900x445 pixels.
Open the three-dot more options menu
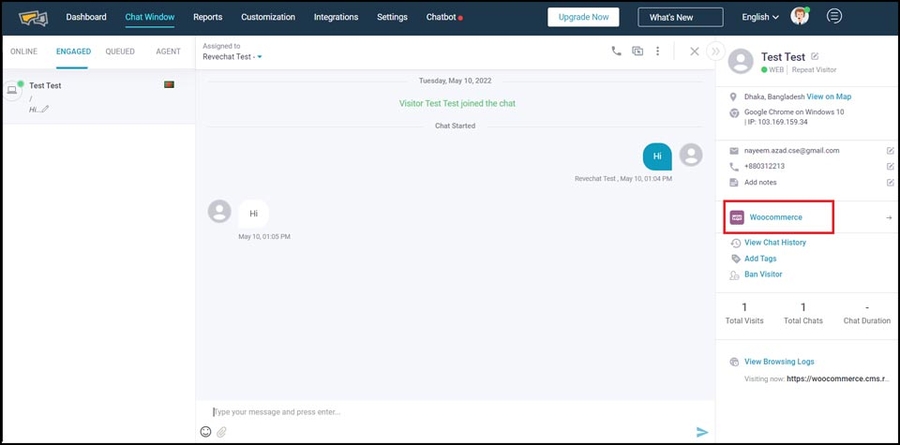657,51
